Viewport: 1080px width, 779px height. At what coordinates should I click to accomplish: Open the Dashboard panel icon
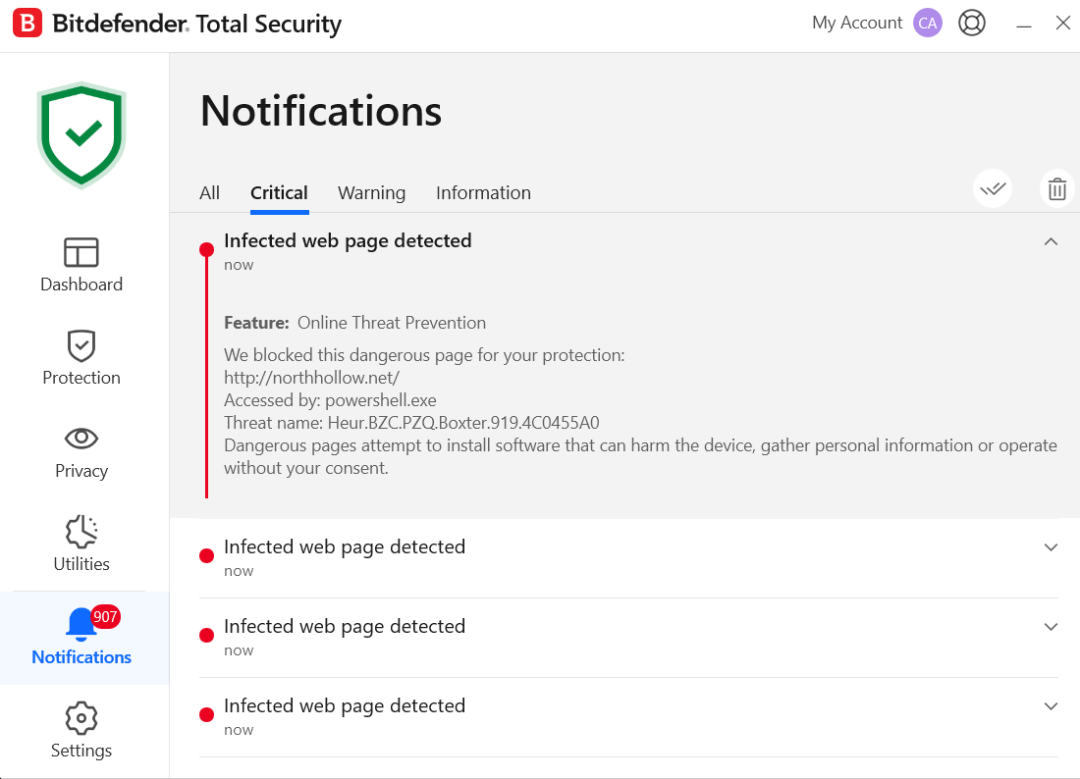pyautogui.click(x=81, y=252)
